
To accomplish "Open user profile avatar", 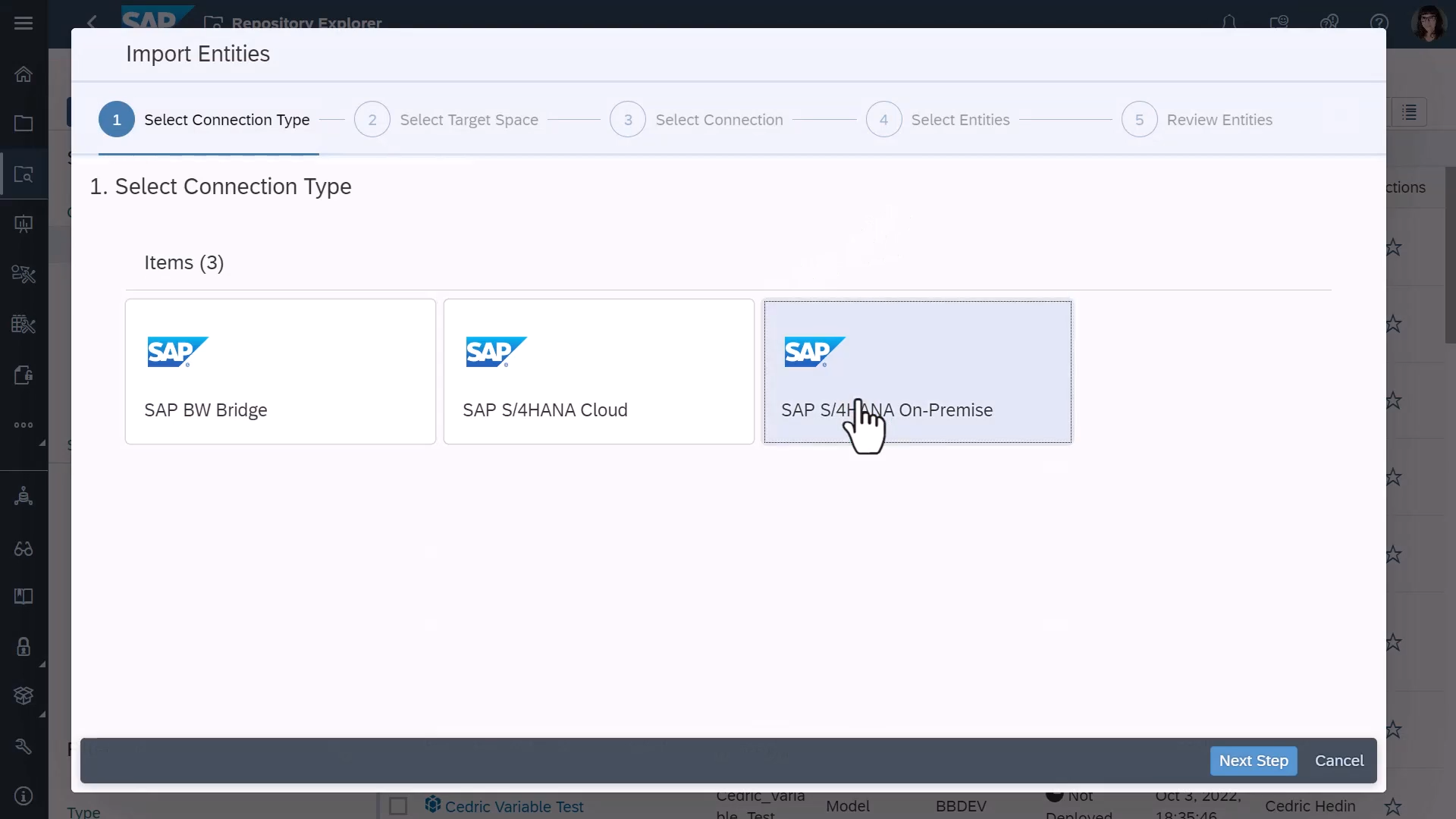I will pyautogui.click(x=1429, y=23).
